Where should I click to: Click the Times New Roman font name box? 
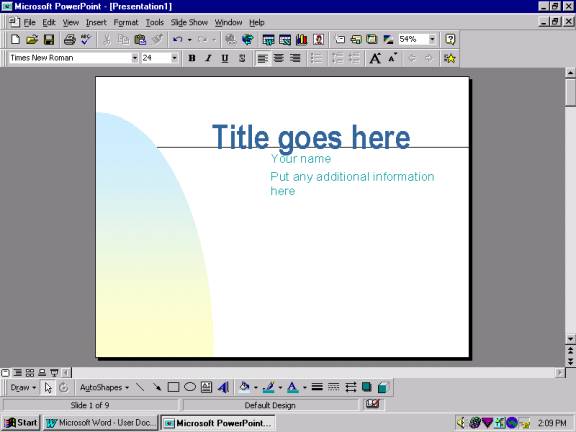pos(70,58)
